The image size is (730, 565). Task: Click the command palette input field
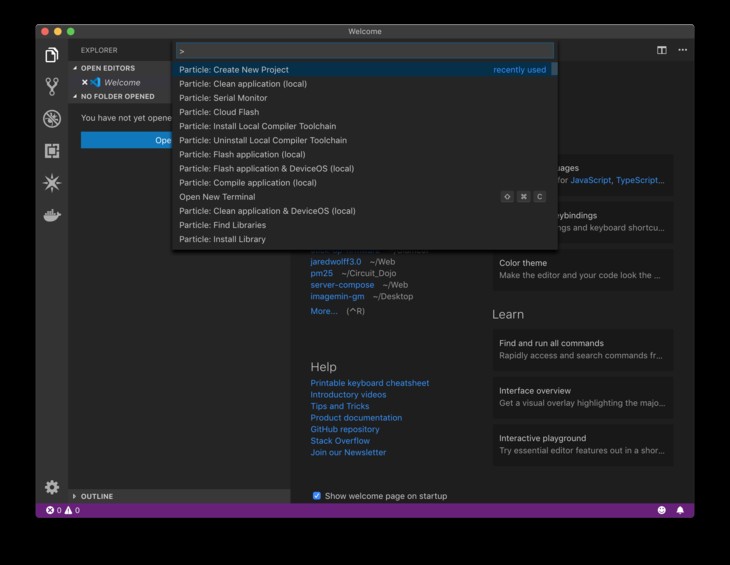click(x=364, y=50)
